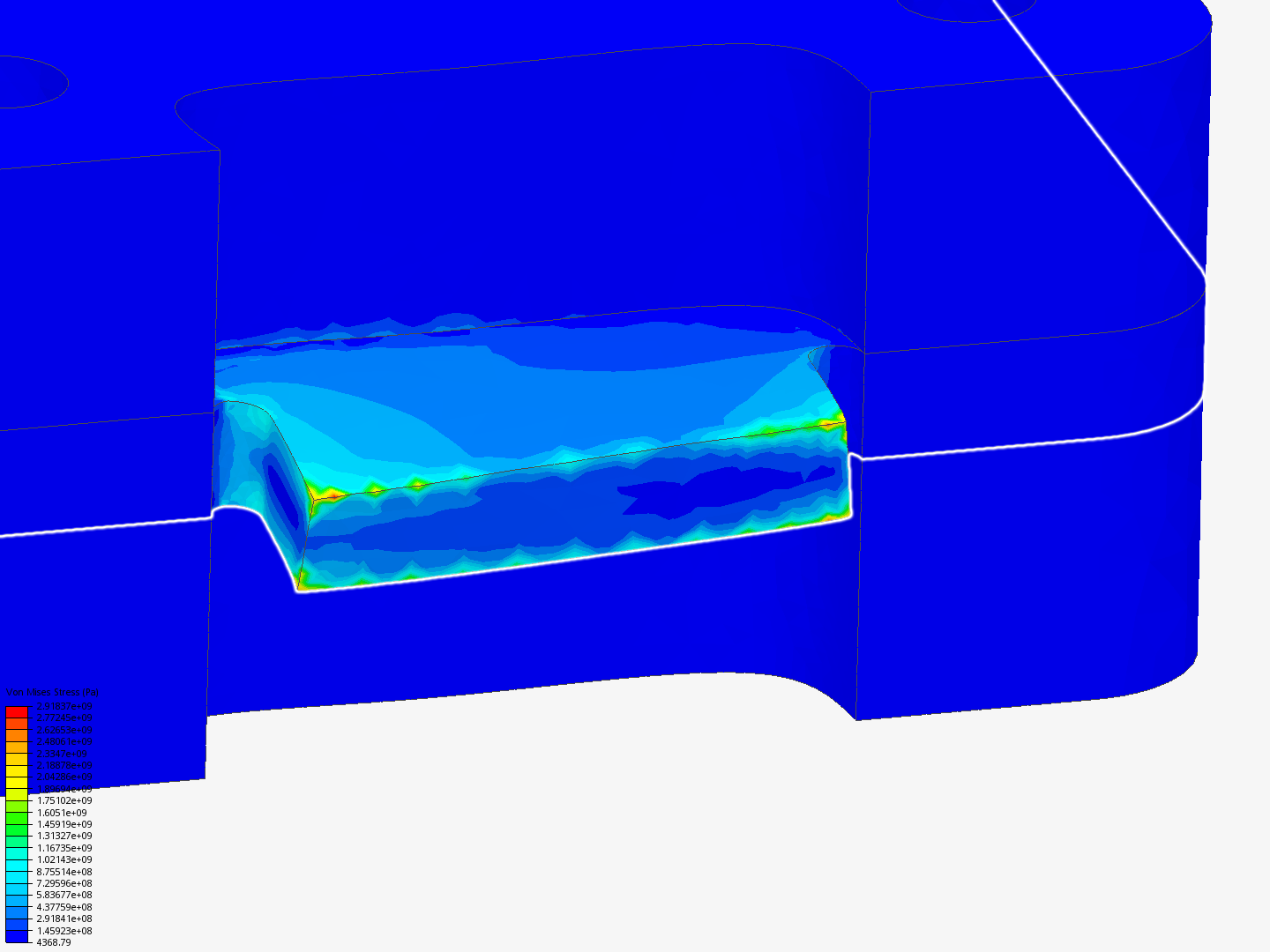Click the minimum legend value 4368.79
Screen dimensions: 1270x952
coord(54,943)
